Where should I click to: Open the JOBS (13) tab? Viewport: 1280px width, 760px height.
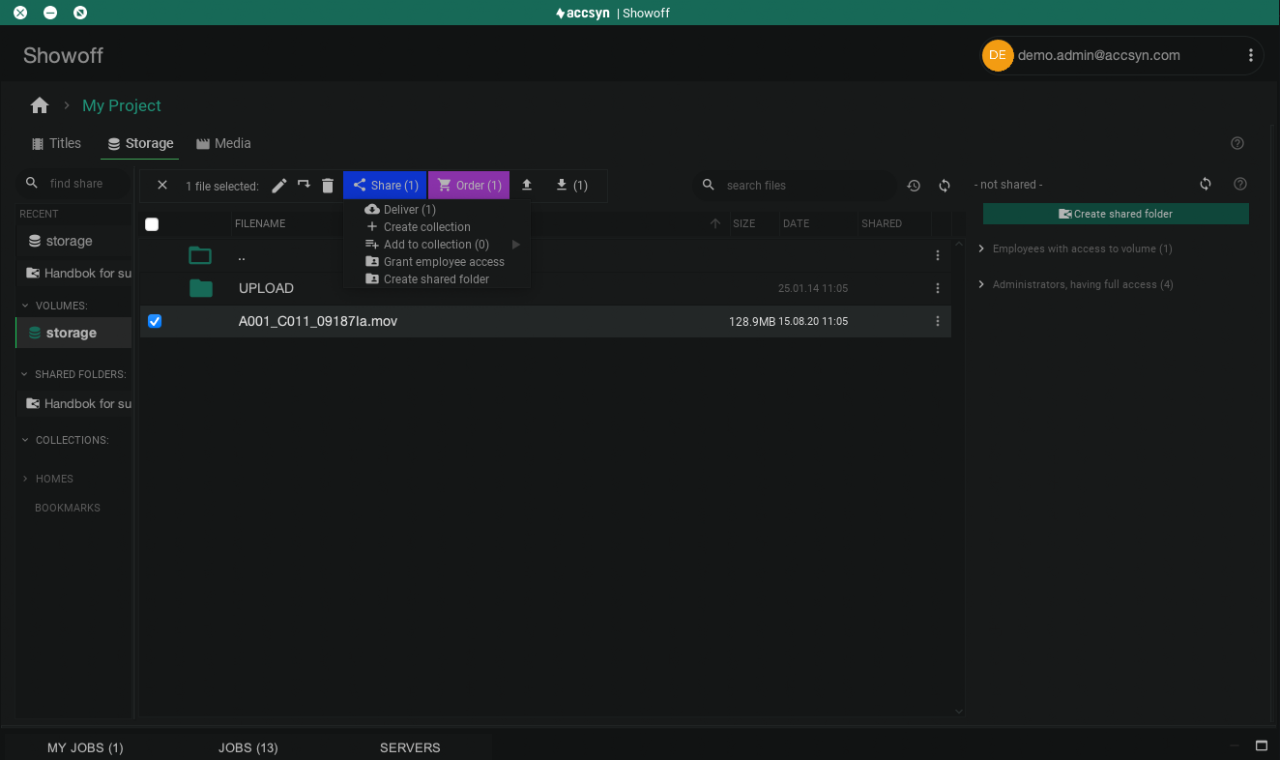pos(248,747)
